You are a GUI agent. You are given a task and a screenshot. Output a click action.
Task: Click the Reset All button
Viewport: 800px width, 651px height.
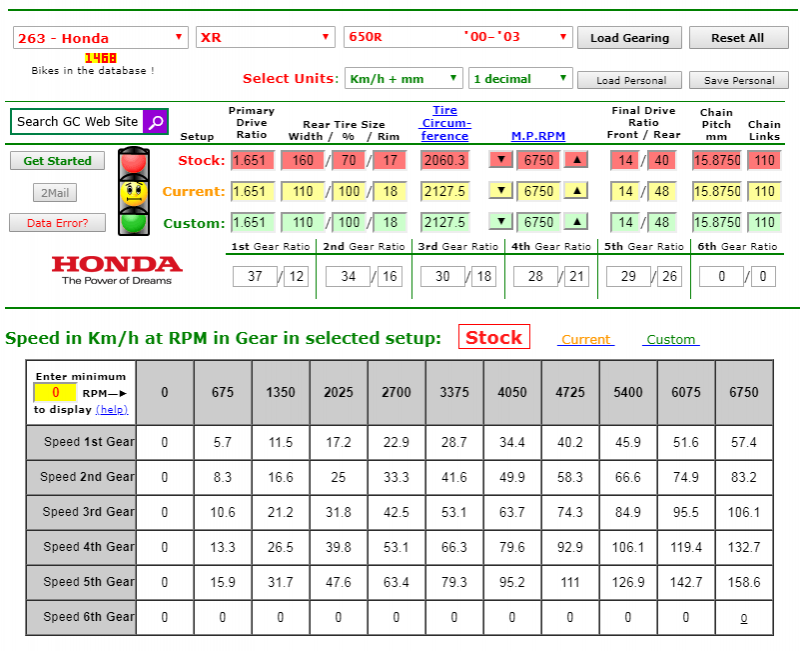738,38
